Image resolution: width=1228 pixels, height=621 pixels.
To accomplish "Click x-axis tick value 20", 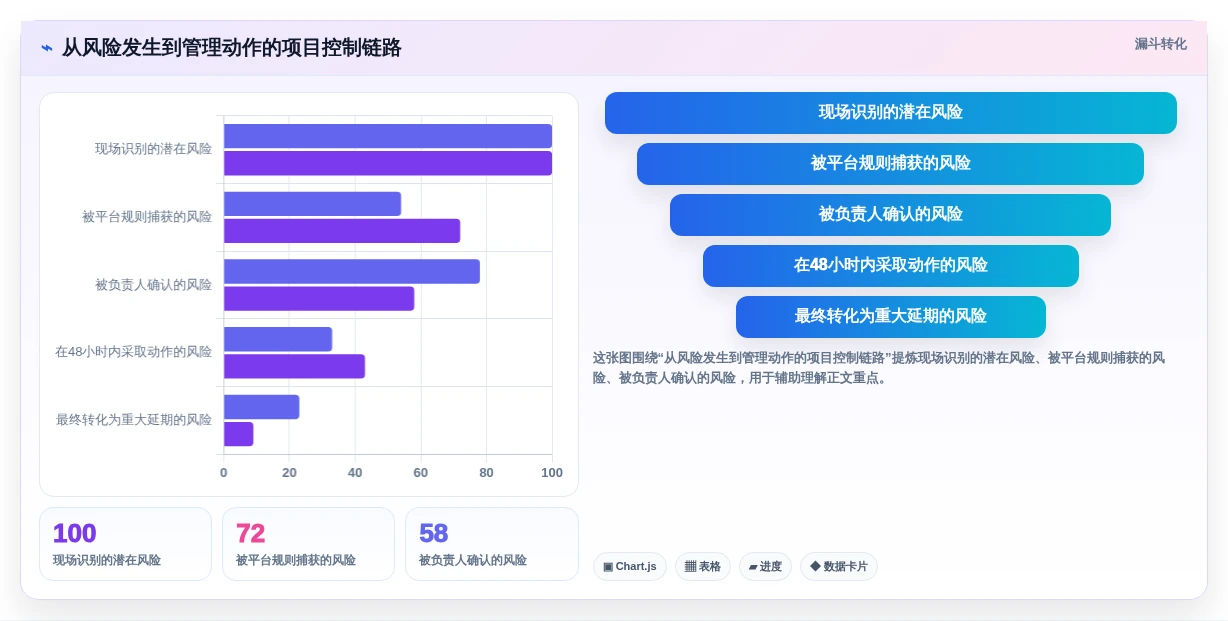I will tap(289, 473).
